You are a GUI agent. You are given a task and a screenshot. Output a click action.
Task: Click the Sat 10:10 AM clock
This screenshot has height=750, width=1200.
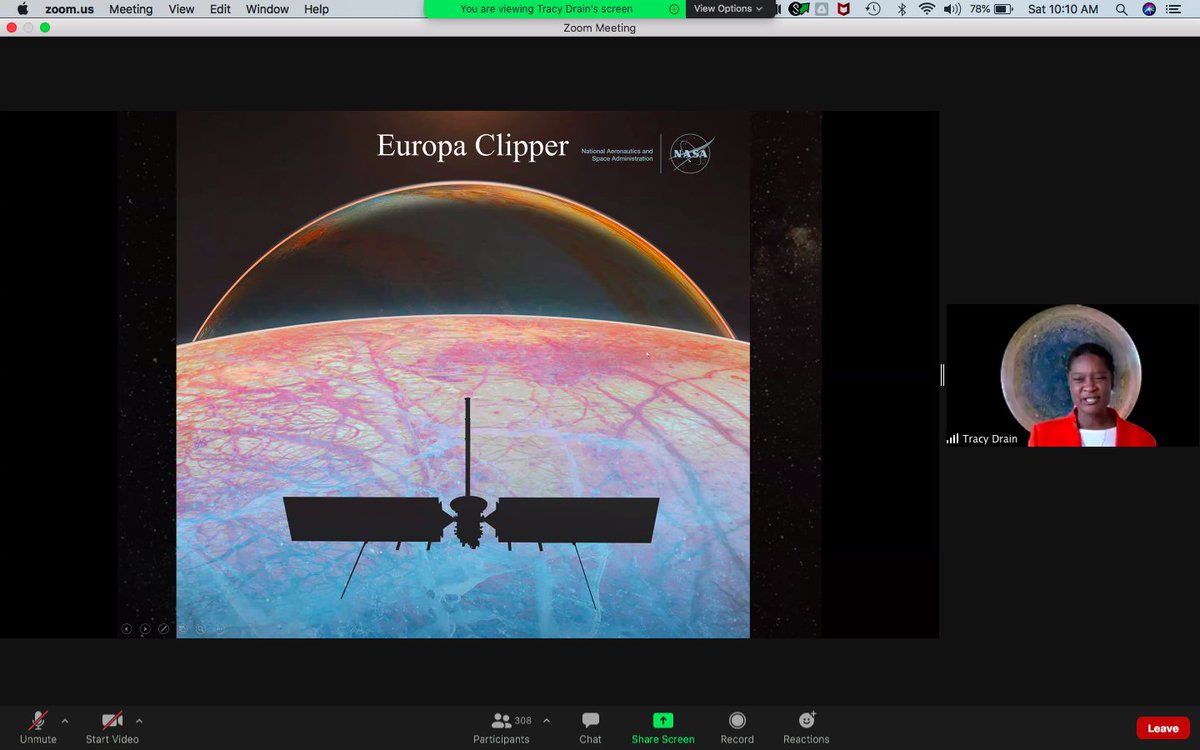coord(1063,9)
